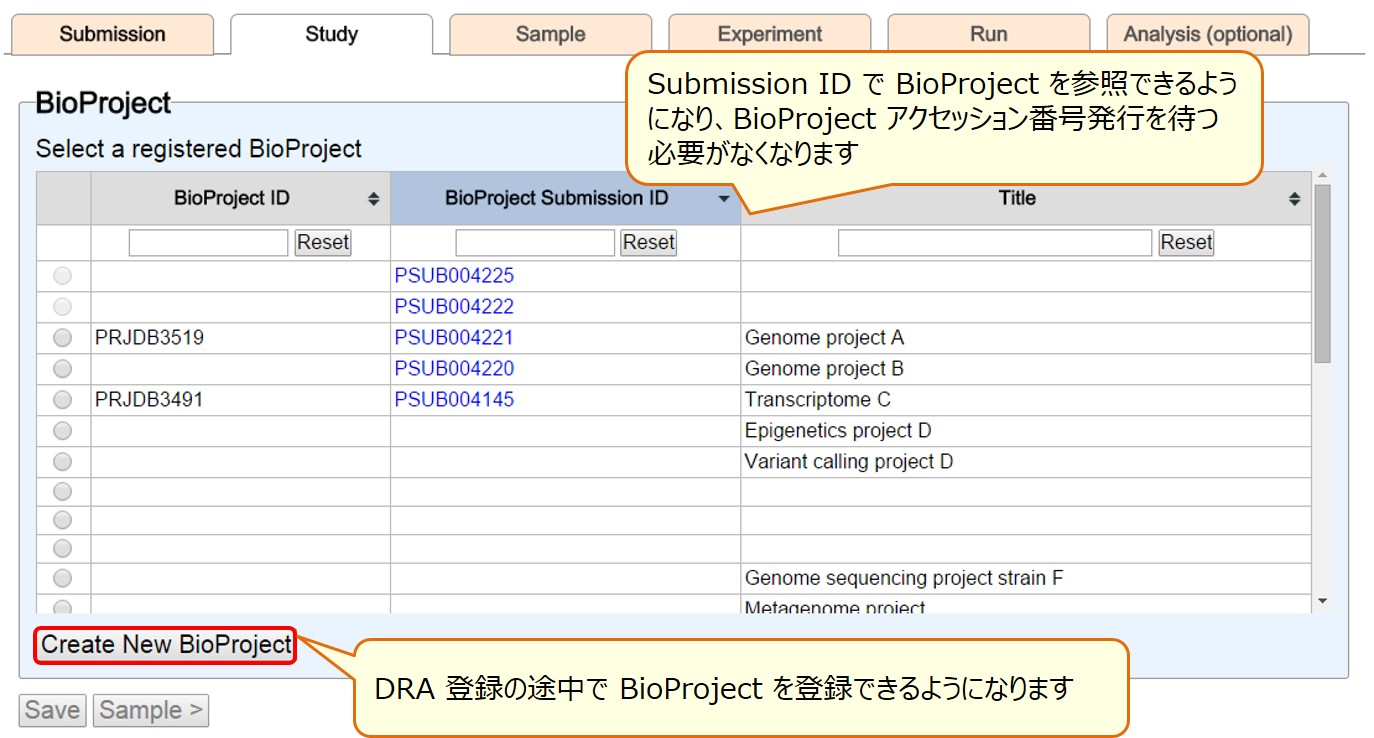Open the Submission tab
Image resolution: width=1374 pixels, height=738 pixels.
pyautogui.click(x=112, y=34)
